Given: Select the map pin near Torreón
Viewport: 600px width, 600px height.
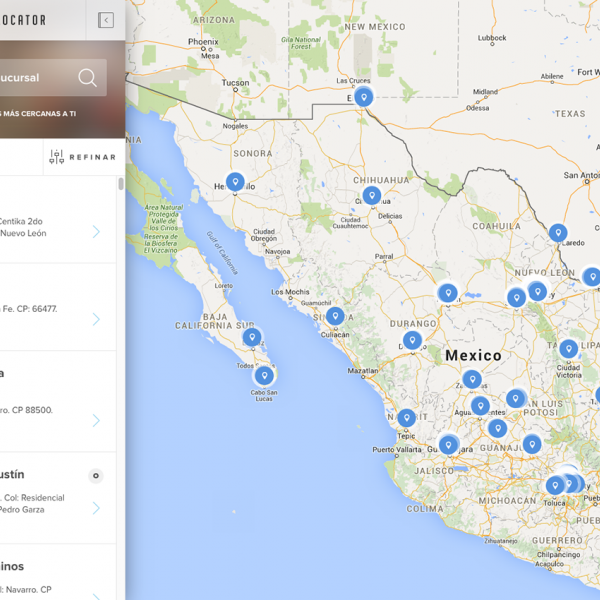Looking at the screenshot, I should (x=448, y=293).
